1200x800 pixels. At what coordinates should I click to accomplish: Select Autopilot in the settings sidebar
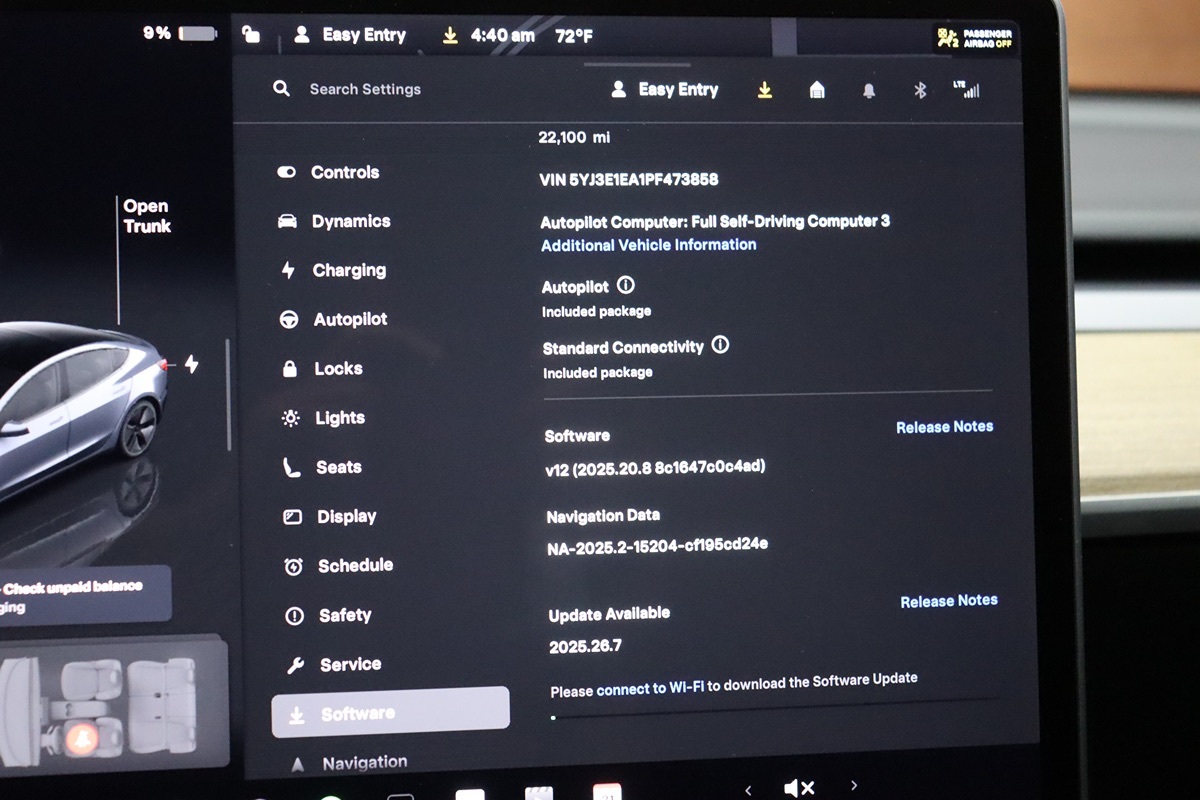tap(349, 319)
